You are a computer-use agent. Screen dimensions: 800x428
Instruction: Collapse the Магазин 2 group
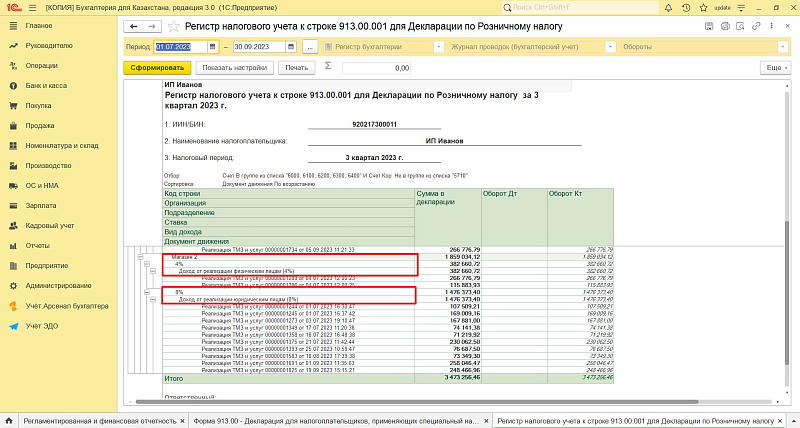[140, 257]
